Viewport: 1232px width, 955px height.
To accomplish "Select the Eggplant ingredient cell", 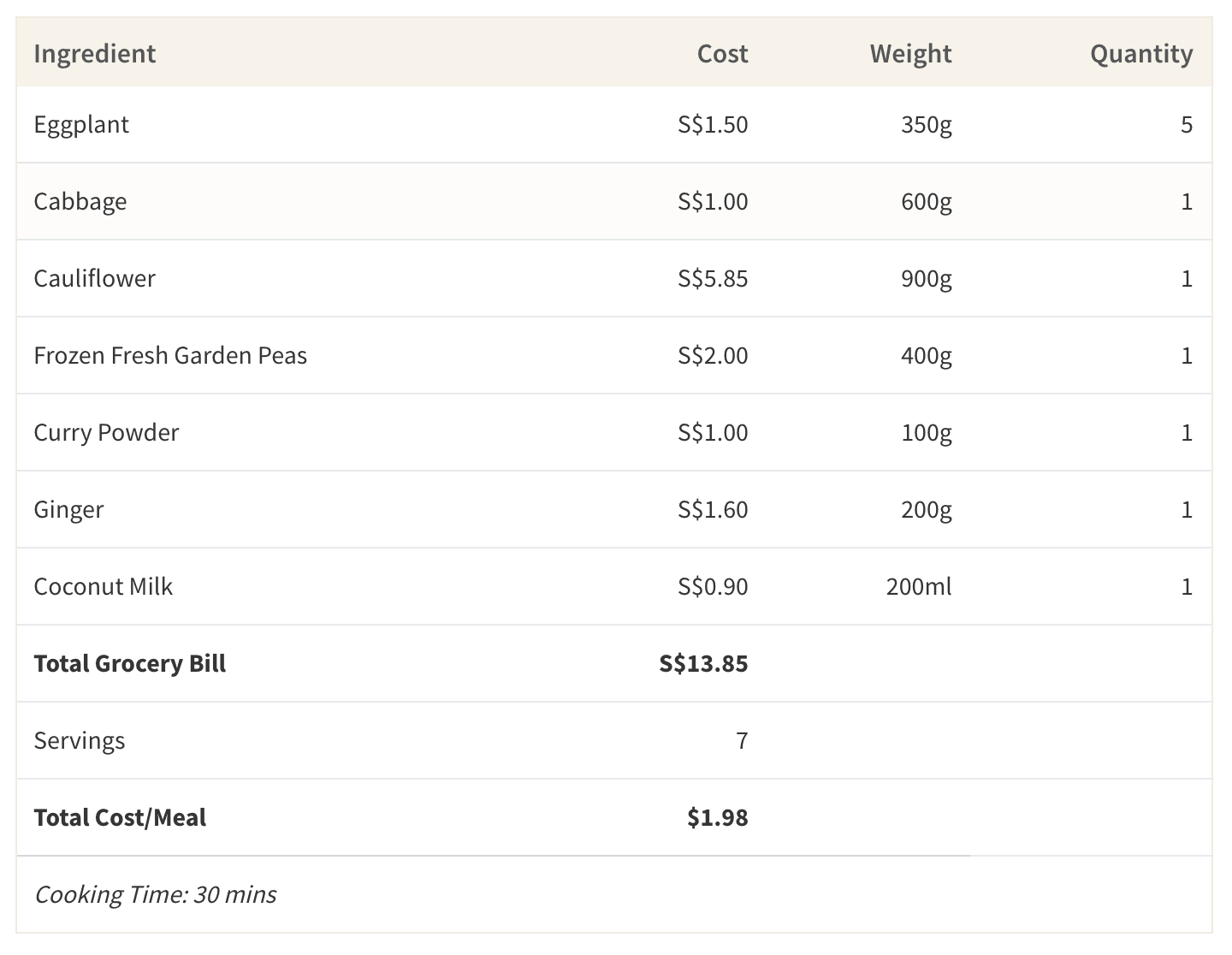I will [81, 125].
